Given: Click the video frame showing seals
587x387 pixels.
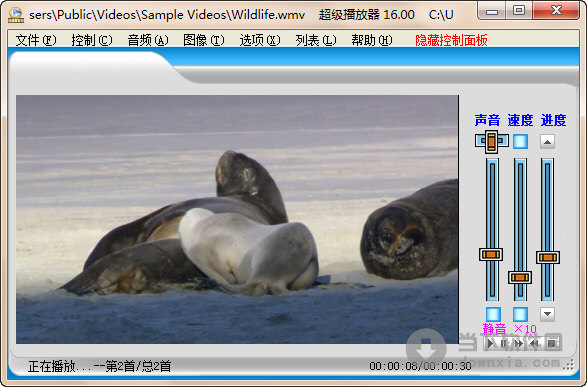Looking at the screenshot, I should 237,219.
